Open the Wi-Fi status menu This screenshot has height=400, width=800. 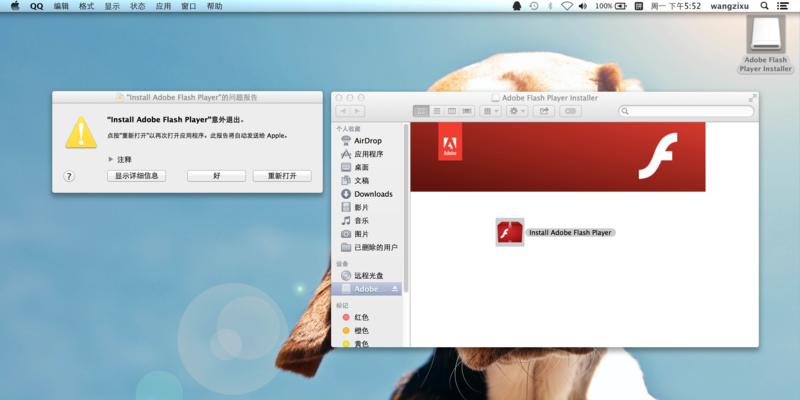pyautogui.click(x=566, y=6)
